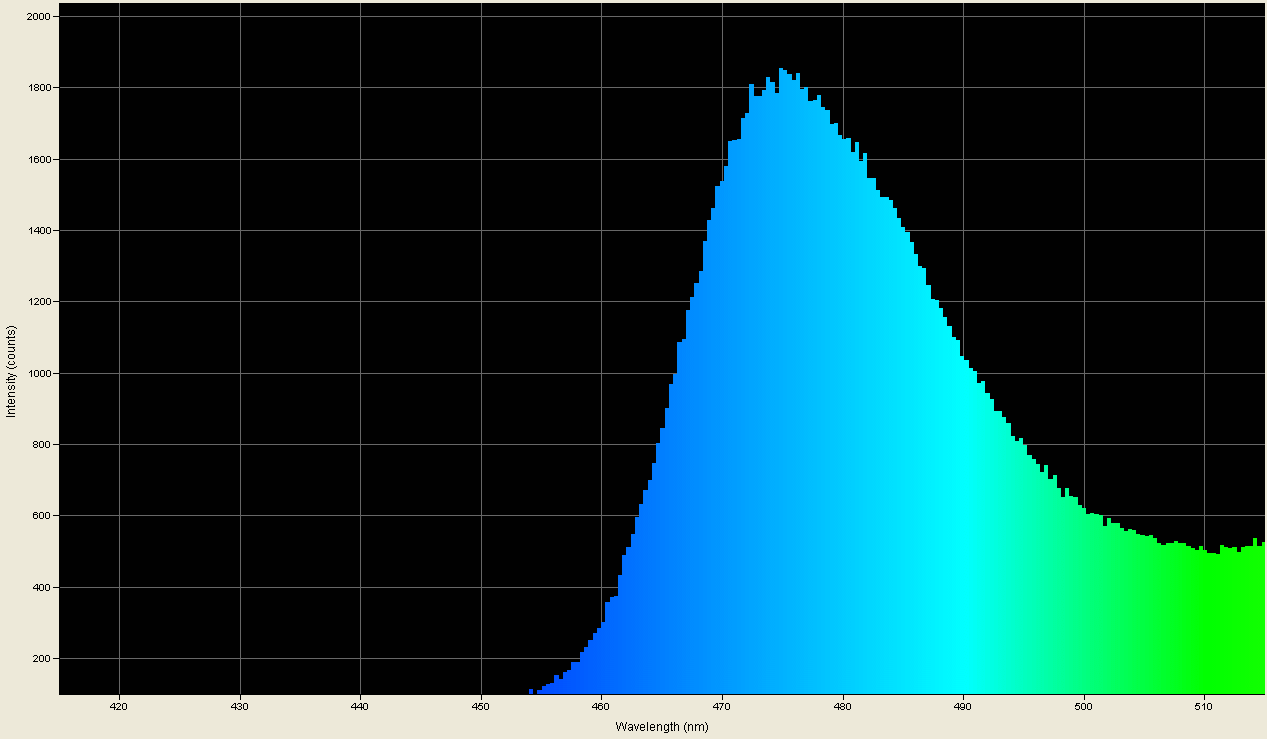
Task: Click the 470 tick label on x-axis
Action: pyautogui.click(x=722, y=706)
